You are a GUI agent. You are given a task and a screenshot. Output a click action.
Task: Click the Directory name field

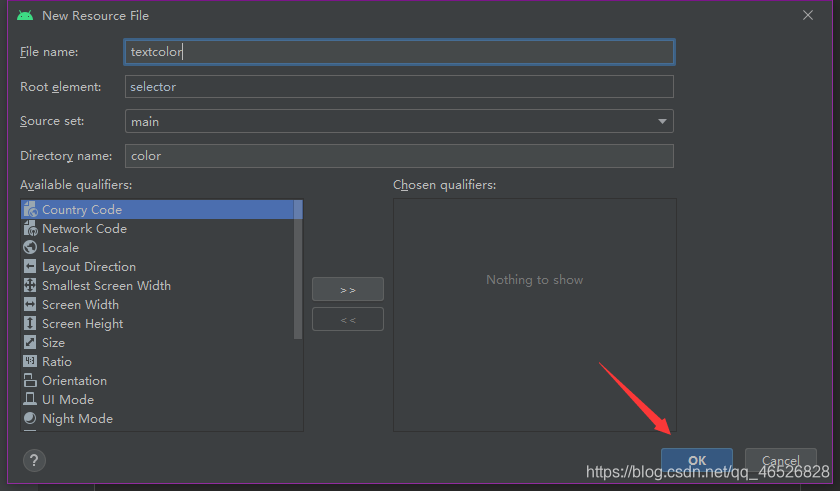399,156
